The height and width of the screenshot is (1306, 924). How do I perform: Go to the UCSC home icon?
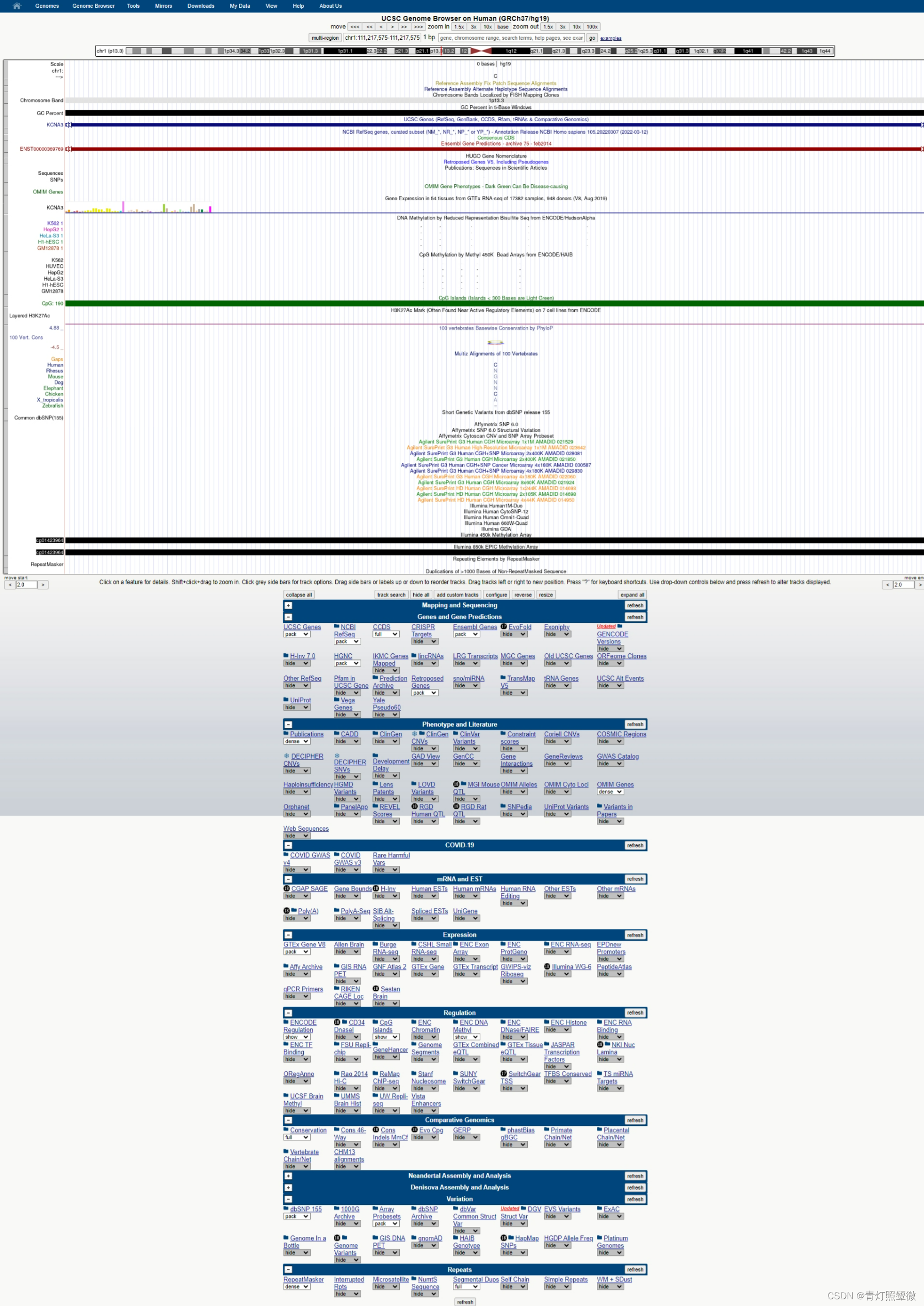[17, 6]
